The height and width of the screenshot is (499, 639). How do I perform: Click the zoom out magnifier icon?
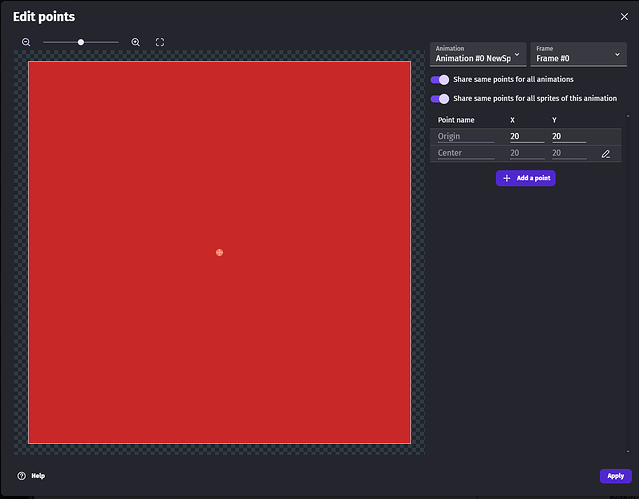click(x=26, y=42)
